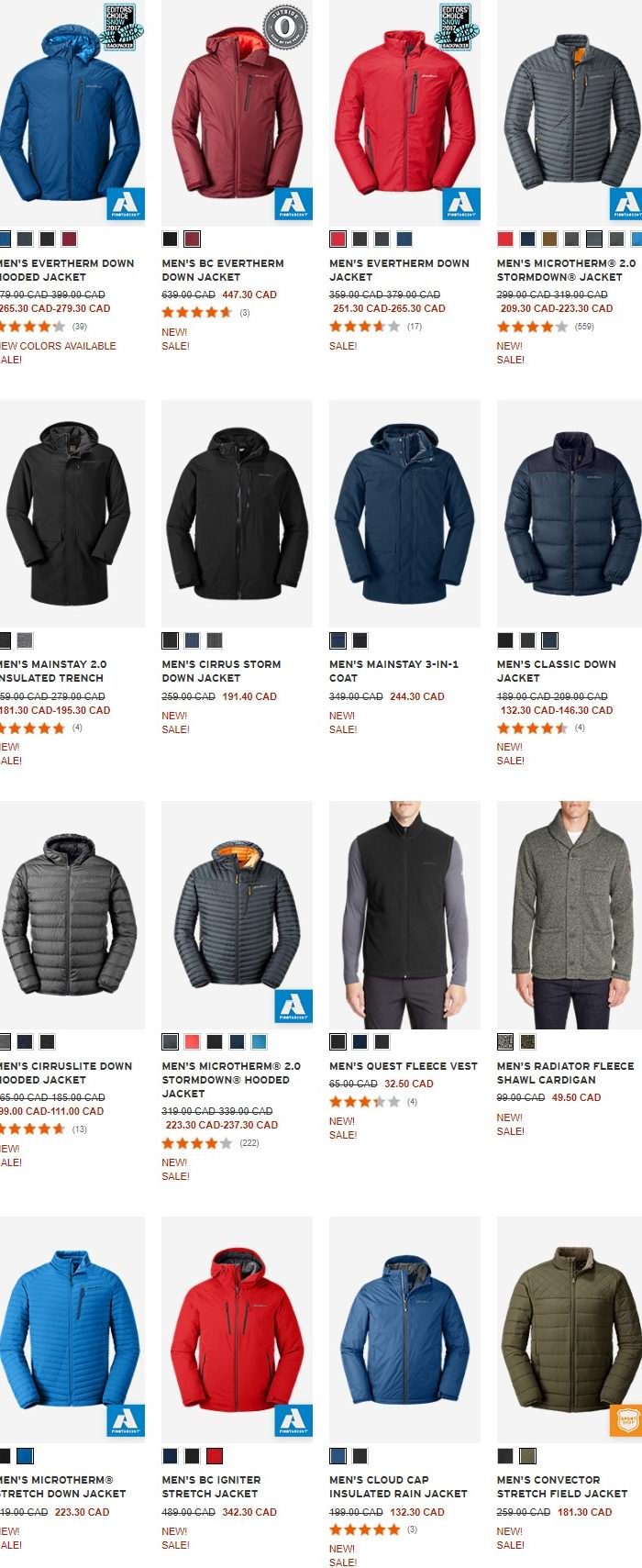Click First Ascent badge on BC Igniter jacket
The height and width of the screenshot is (1568, 642).
293,1419
